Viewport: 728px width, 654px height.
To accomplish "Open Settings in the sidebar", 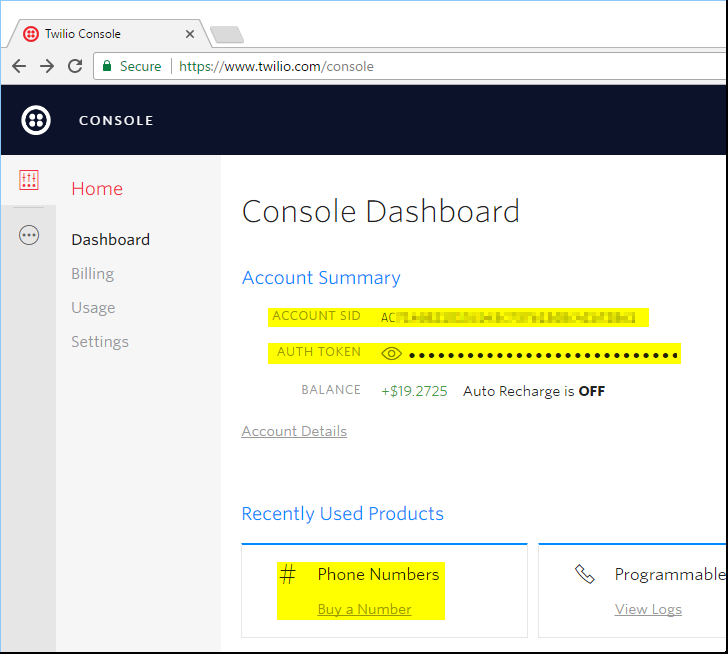I will click(100, 342).
